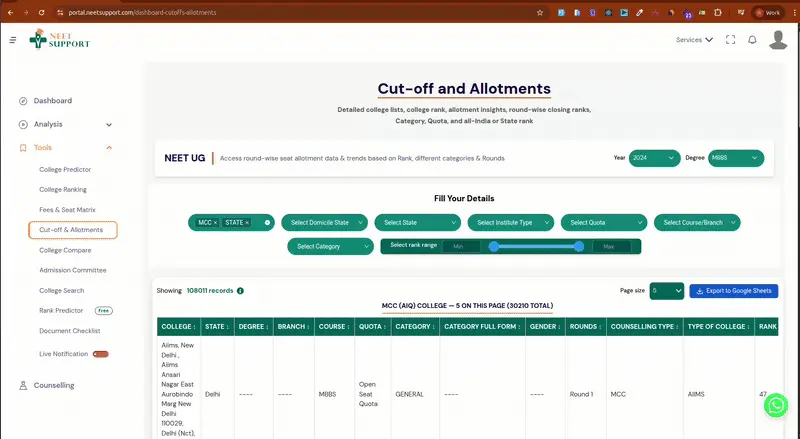Click the fullscreen toggle icon

[x=730, y=40]
